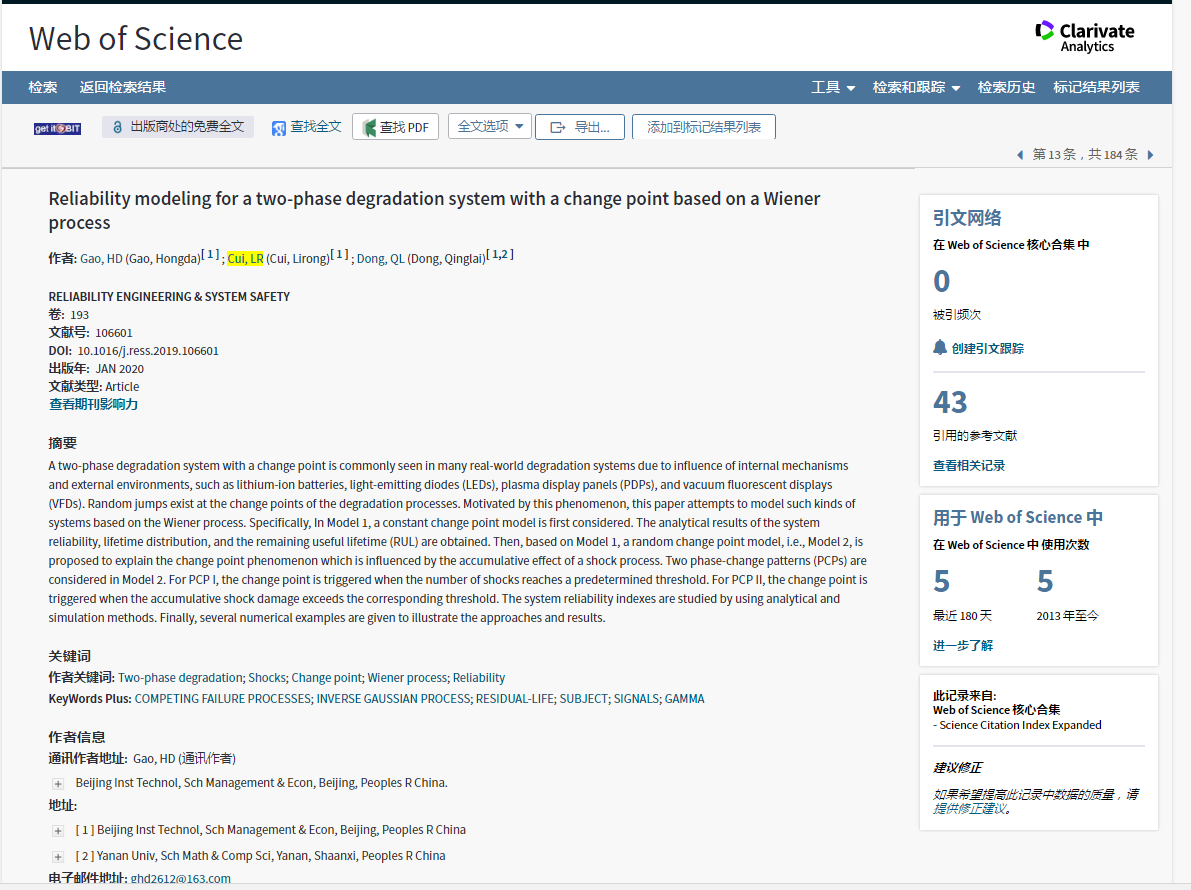Click the publication date JAN 2020
The image size is (1191, 890).
pyautogui.click(x=119, y=369)
